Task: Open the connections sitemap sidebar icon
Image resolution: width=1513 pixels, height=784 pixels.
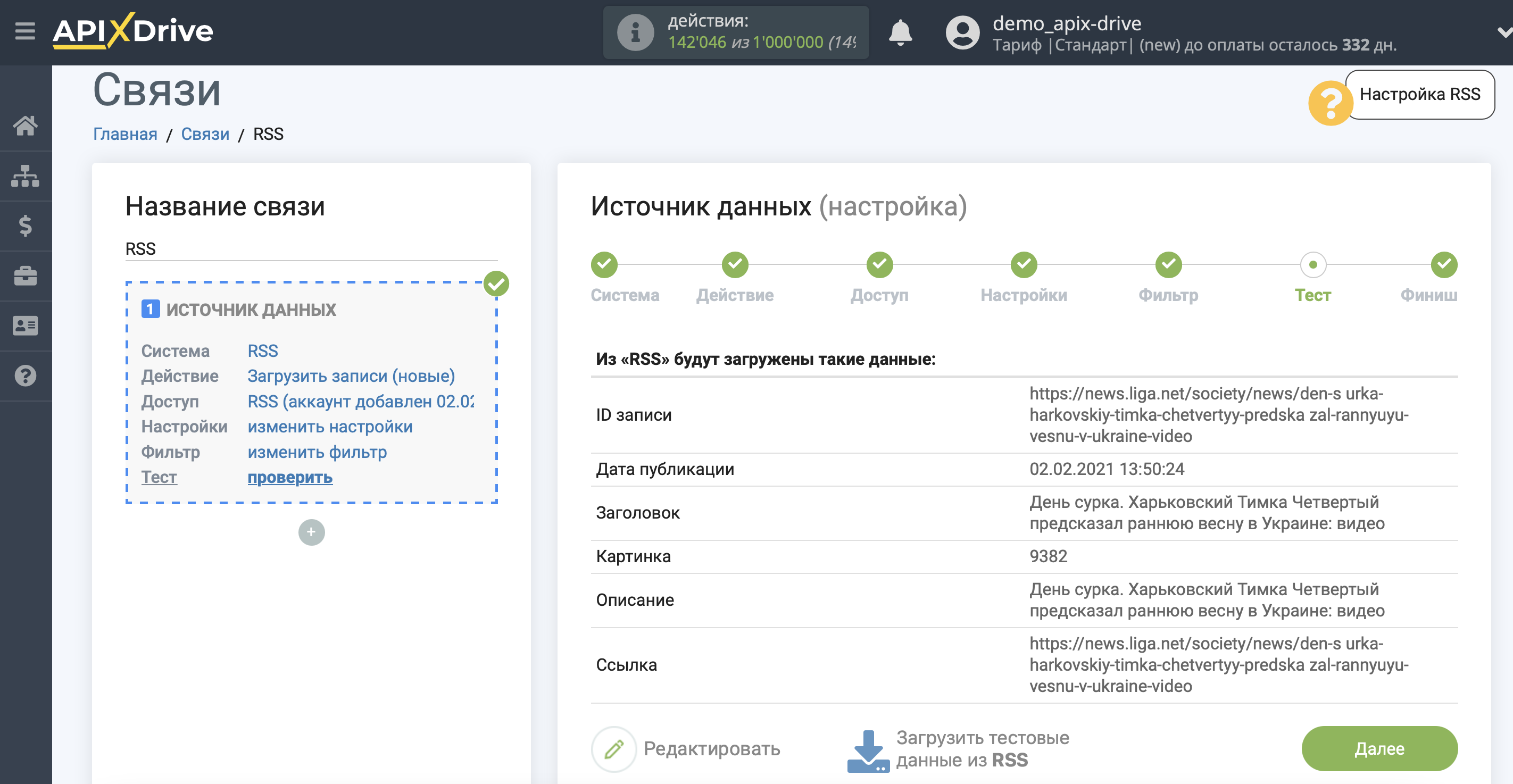Action: tap(25, 176)
